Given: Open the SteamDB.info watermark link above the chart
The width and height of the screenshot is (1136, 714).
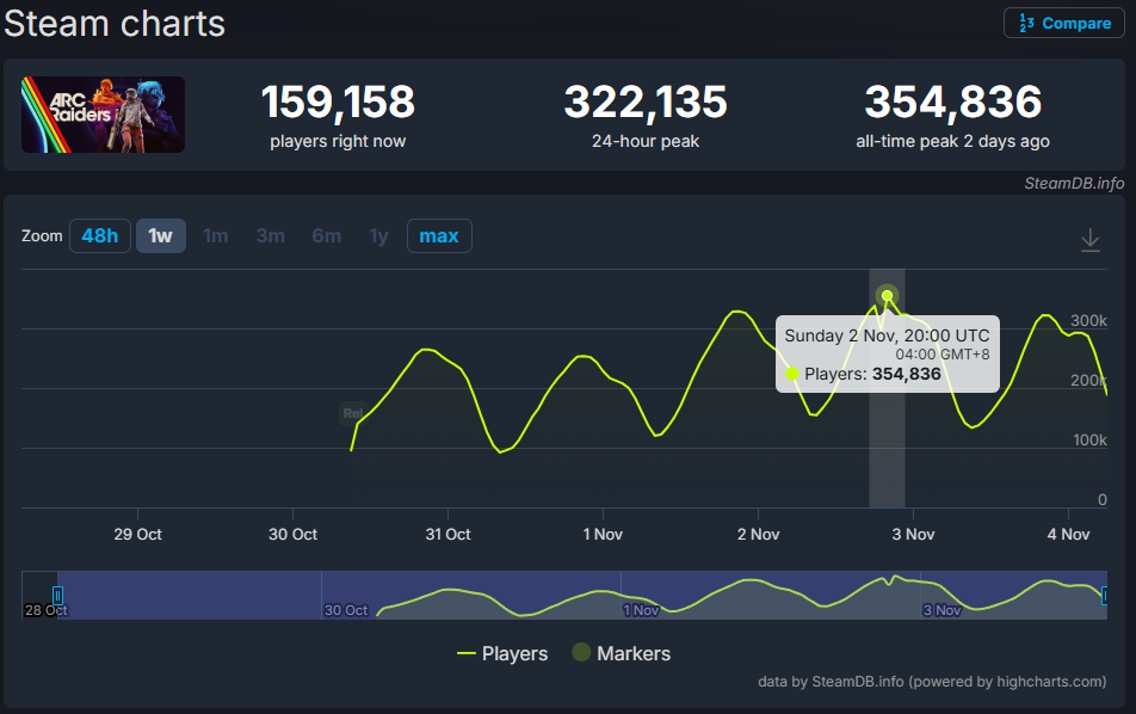Looking at the screenshot, I should pos(1073,183).
